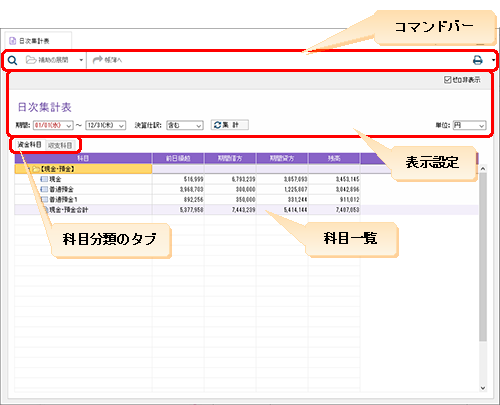
Task: Open the 決算仕訳 dropdown
Action: (x=199, y=125)
